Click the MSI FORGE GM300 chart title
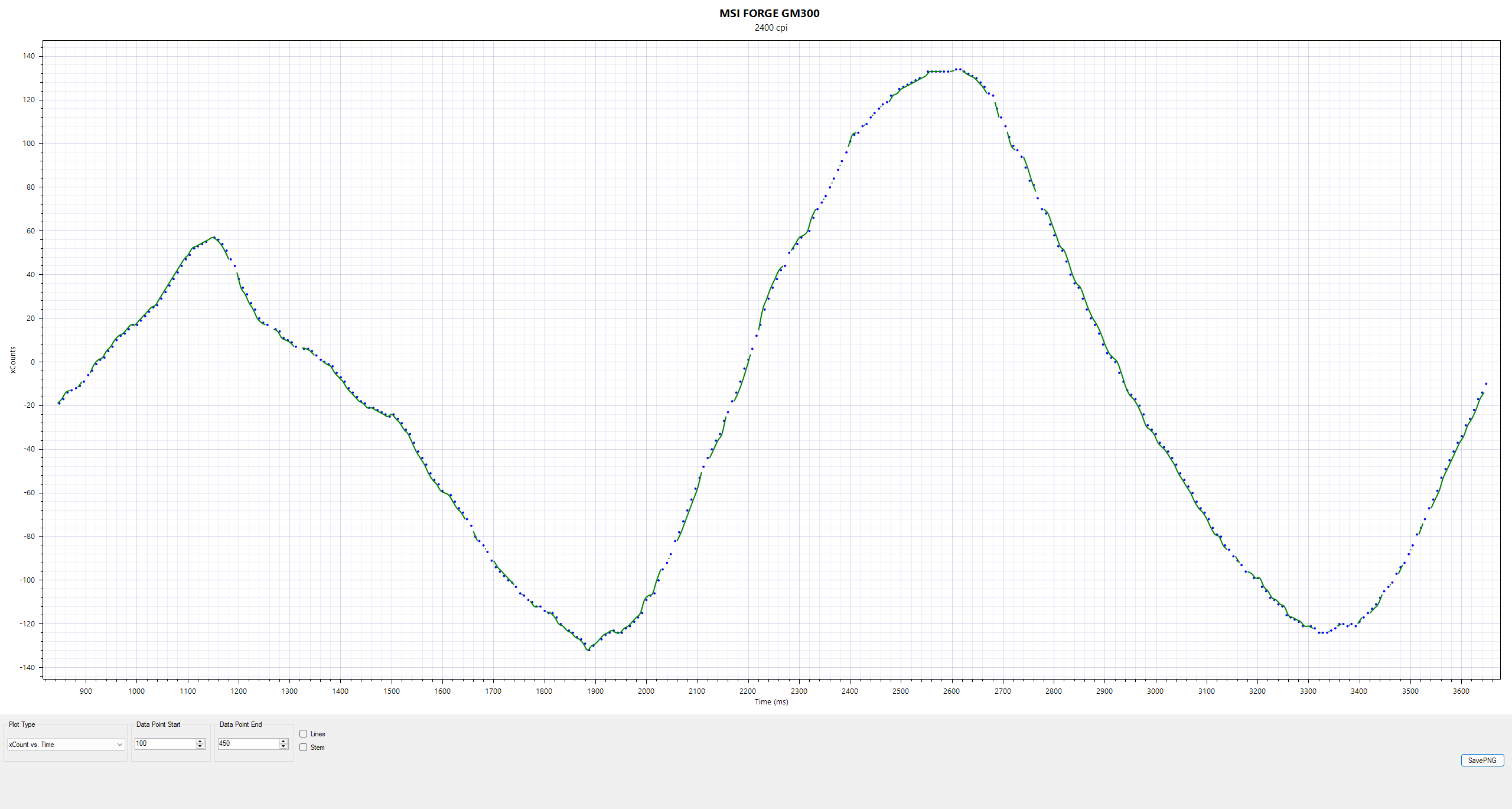The width and height of the screenshot is (1512, 809). coord(769,14)
